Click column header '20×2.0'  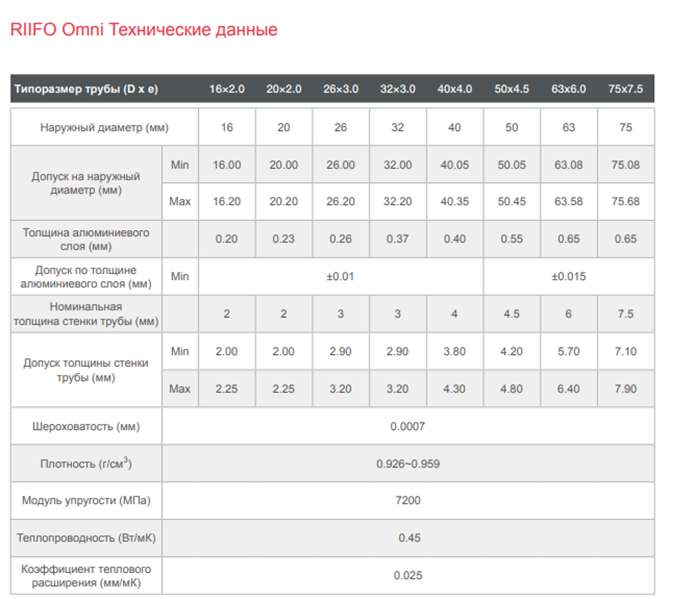[x=284, y=89]
